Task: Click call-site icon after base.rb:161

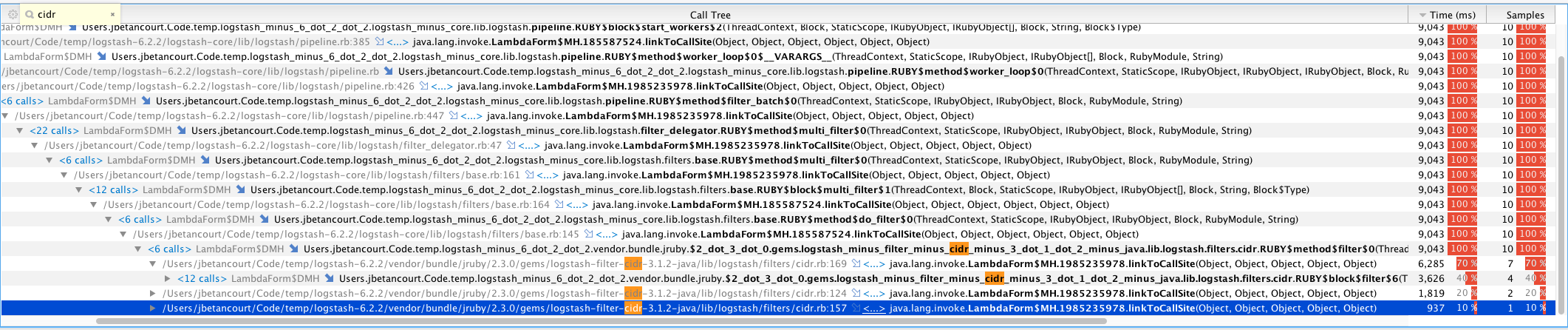Action: point(529,175)
